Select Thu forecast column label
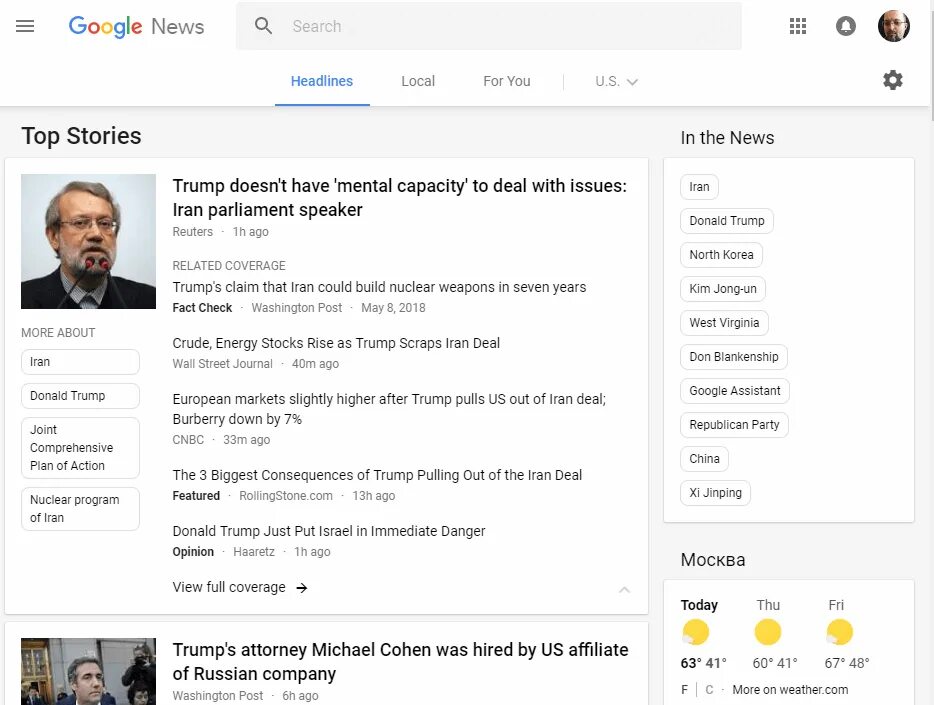Viewport: 934px width, 705px height. (768, 605)
